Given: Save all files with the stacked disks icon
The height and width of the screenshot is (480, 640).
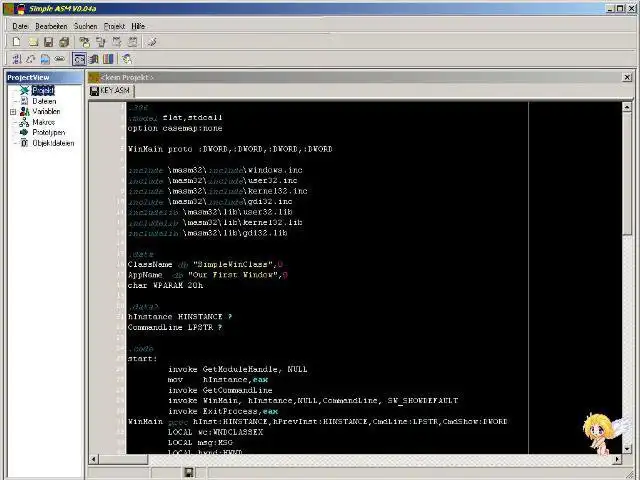Looking at the screenshot, I should [64, 42].
